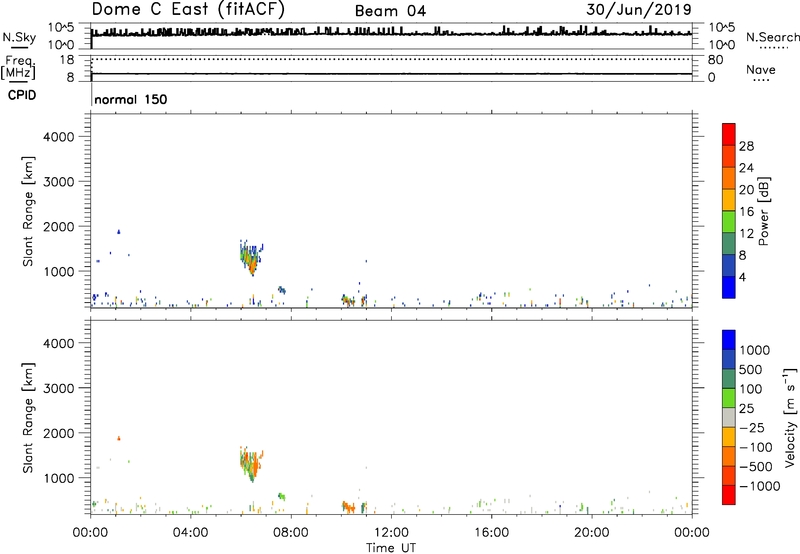Click the 'Nave' legend label
800x554 pixels.
tap(760, 70)
